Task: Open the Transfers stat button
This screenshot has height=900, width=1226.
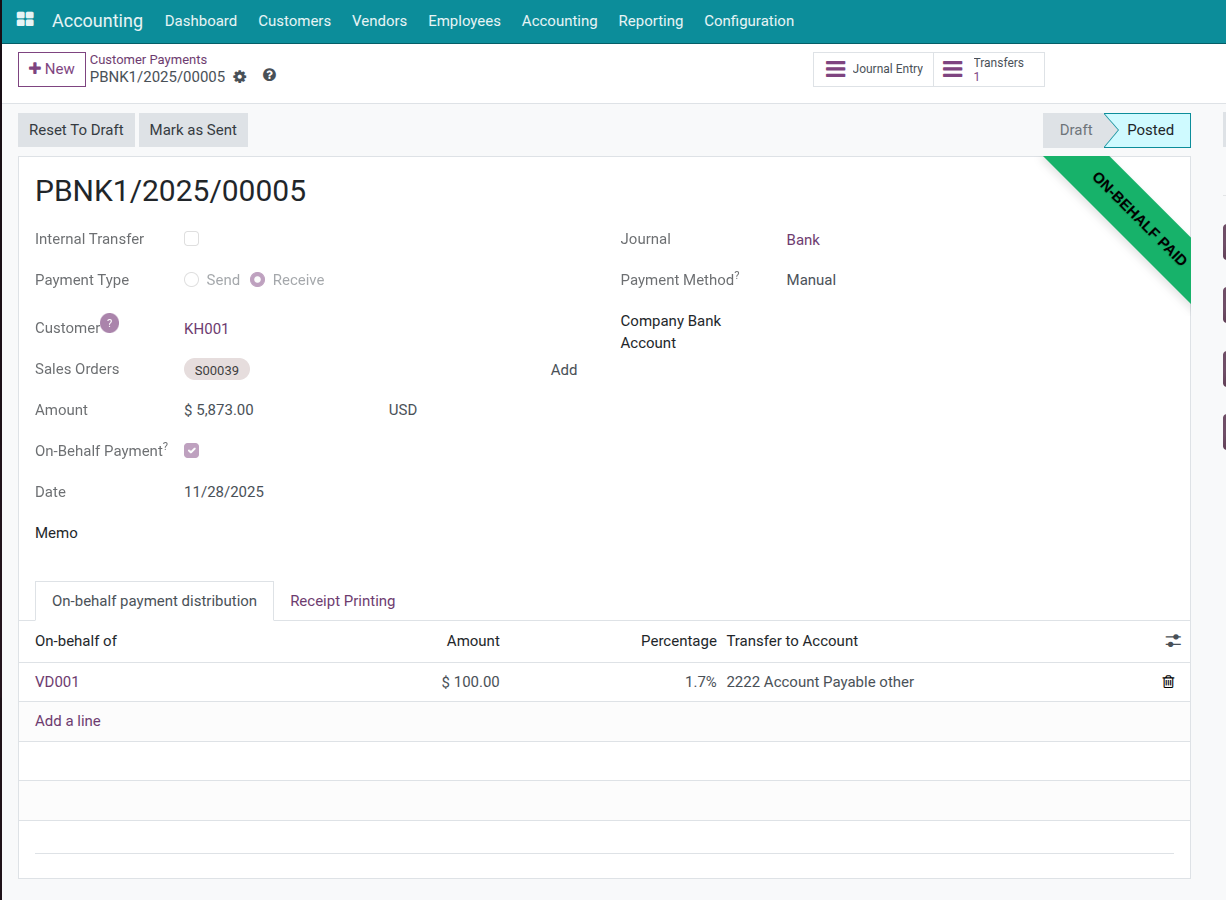Action: coord(988,70)
